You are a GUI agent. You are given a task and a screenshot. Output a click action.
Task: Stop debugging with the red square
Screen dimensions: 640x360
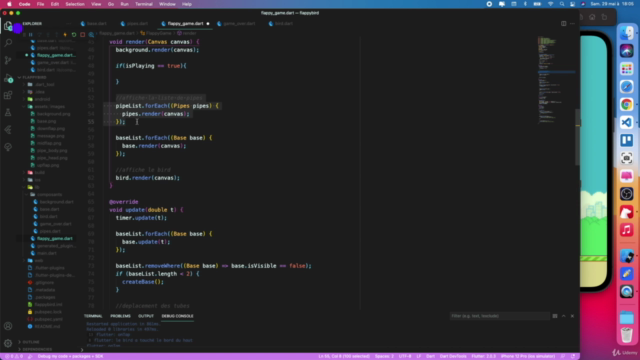click(x=82, y=35)
